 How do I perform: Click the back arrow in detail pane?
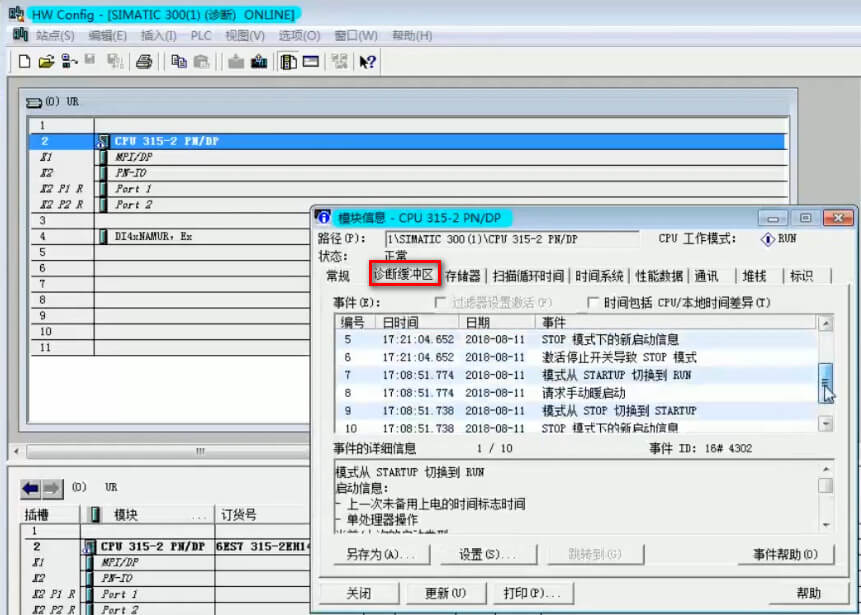[x=31, y=488]
